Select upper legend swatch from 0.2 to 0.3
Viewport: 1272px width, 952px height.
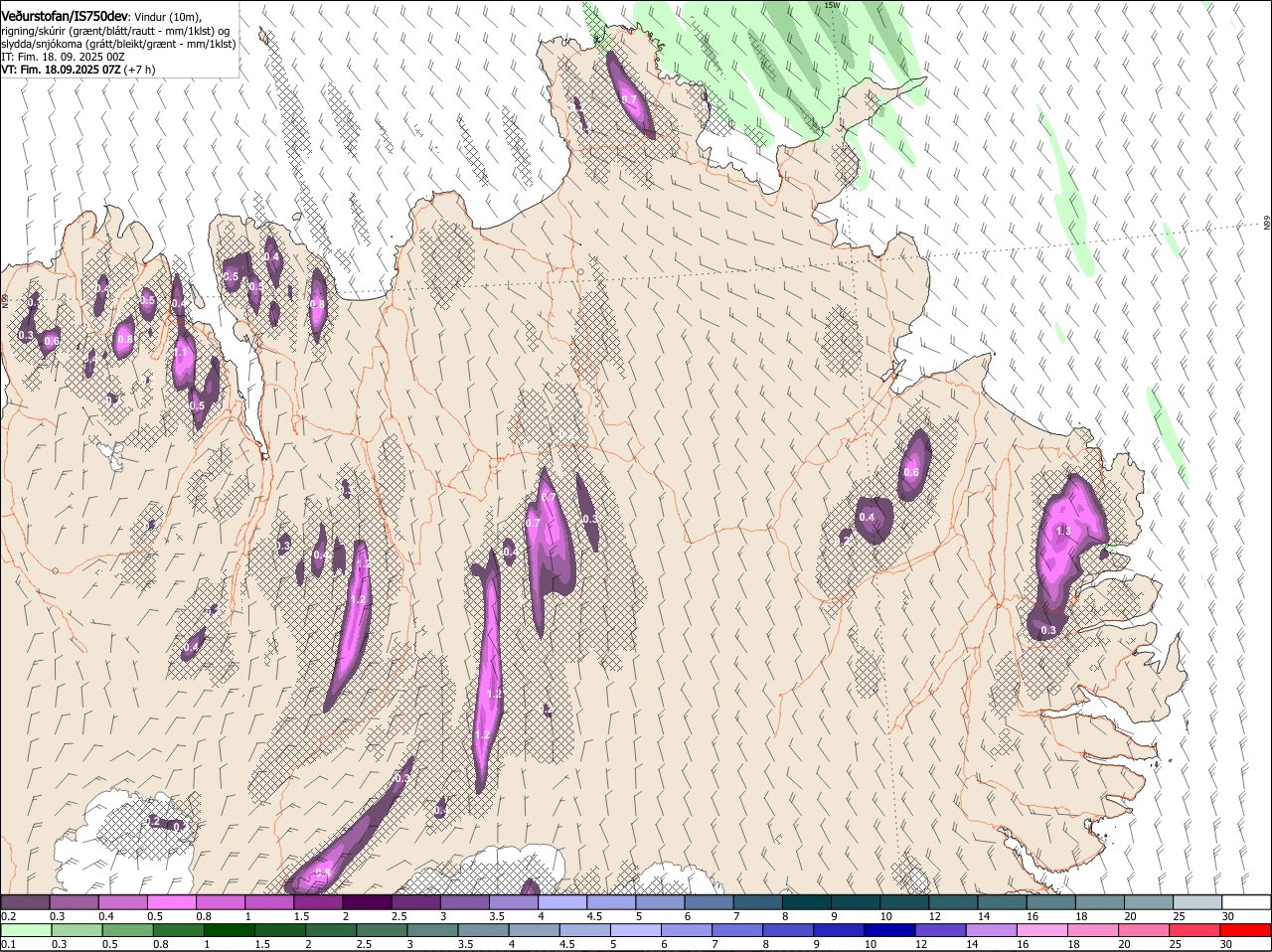pos(25,902)
